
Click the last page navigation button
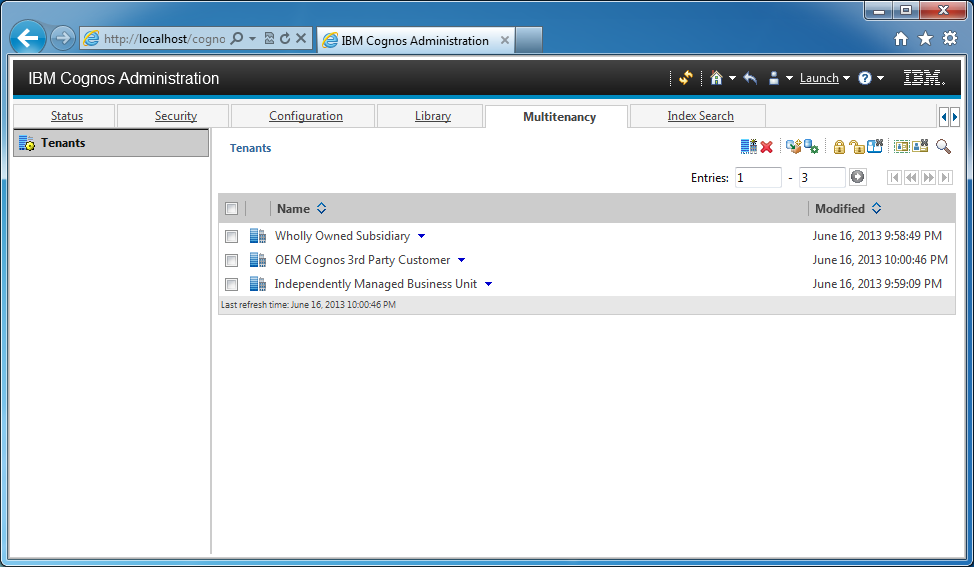coord(945,178)
